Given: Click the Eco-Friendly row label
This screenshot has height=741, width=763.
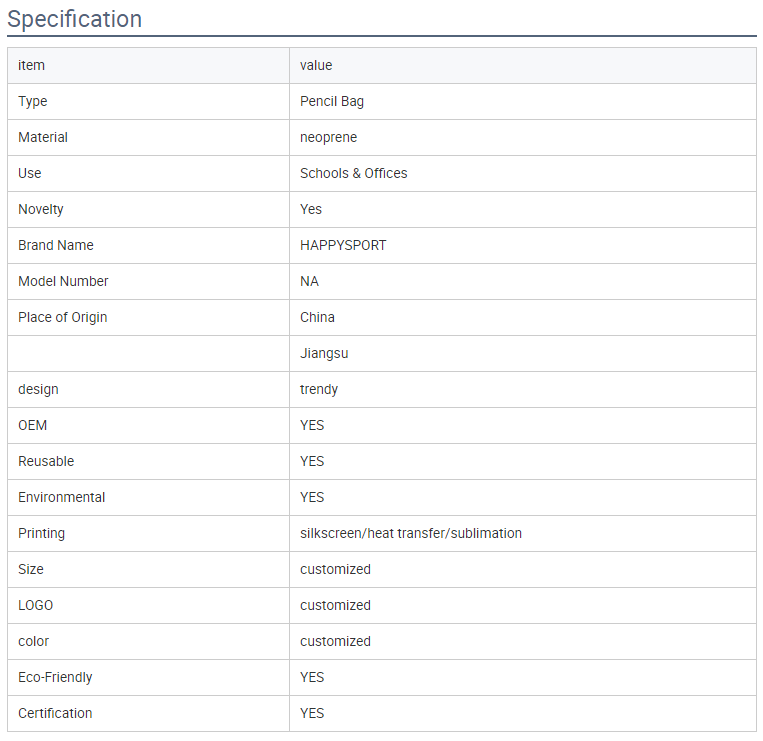Looking at the screenshot, I should pos(55,677).
